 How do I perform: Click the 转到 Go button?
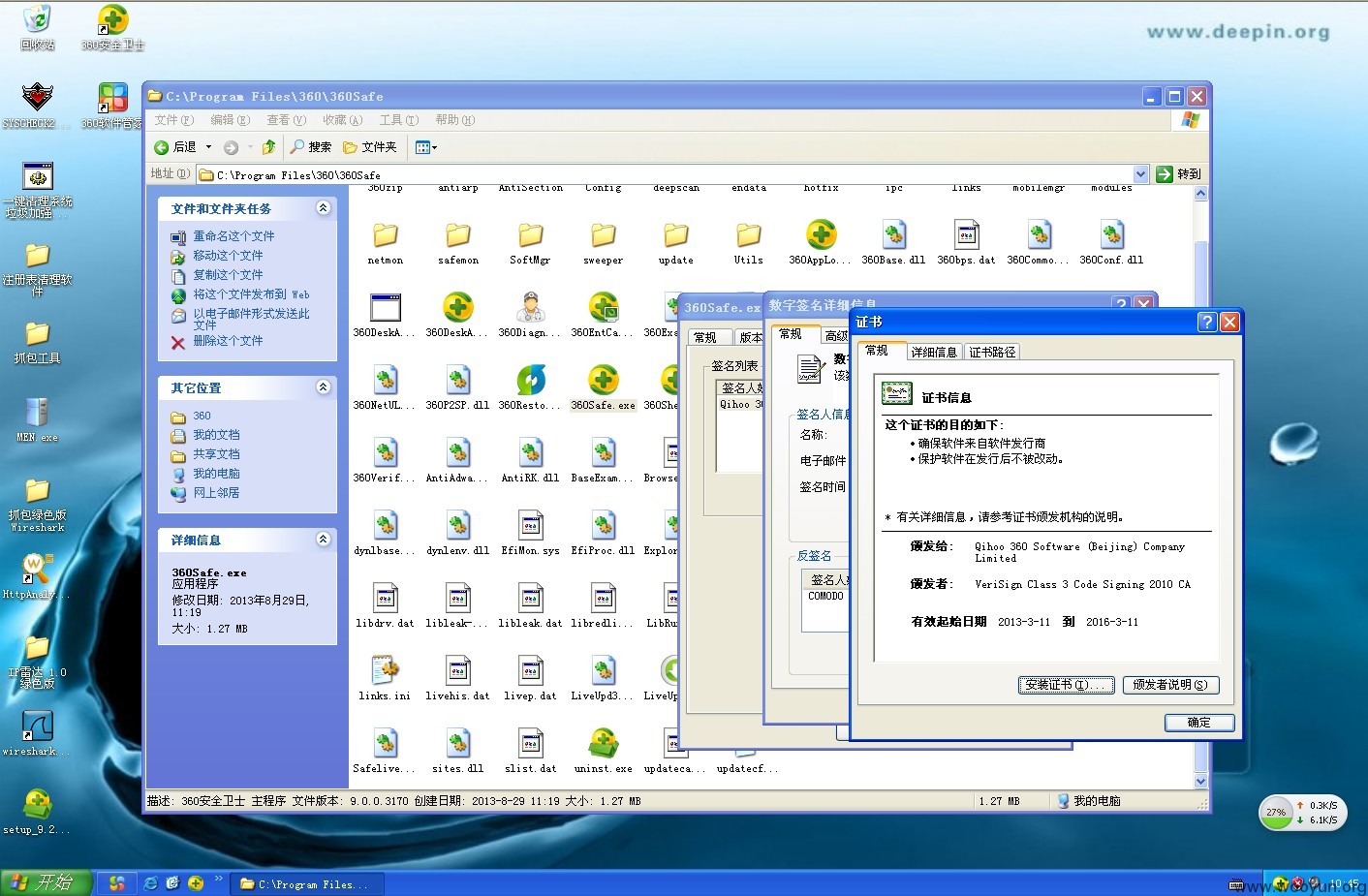[1179, 174]
